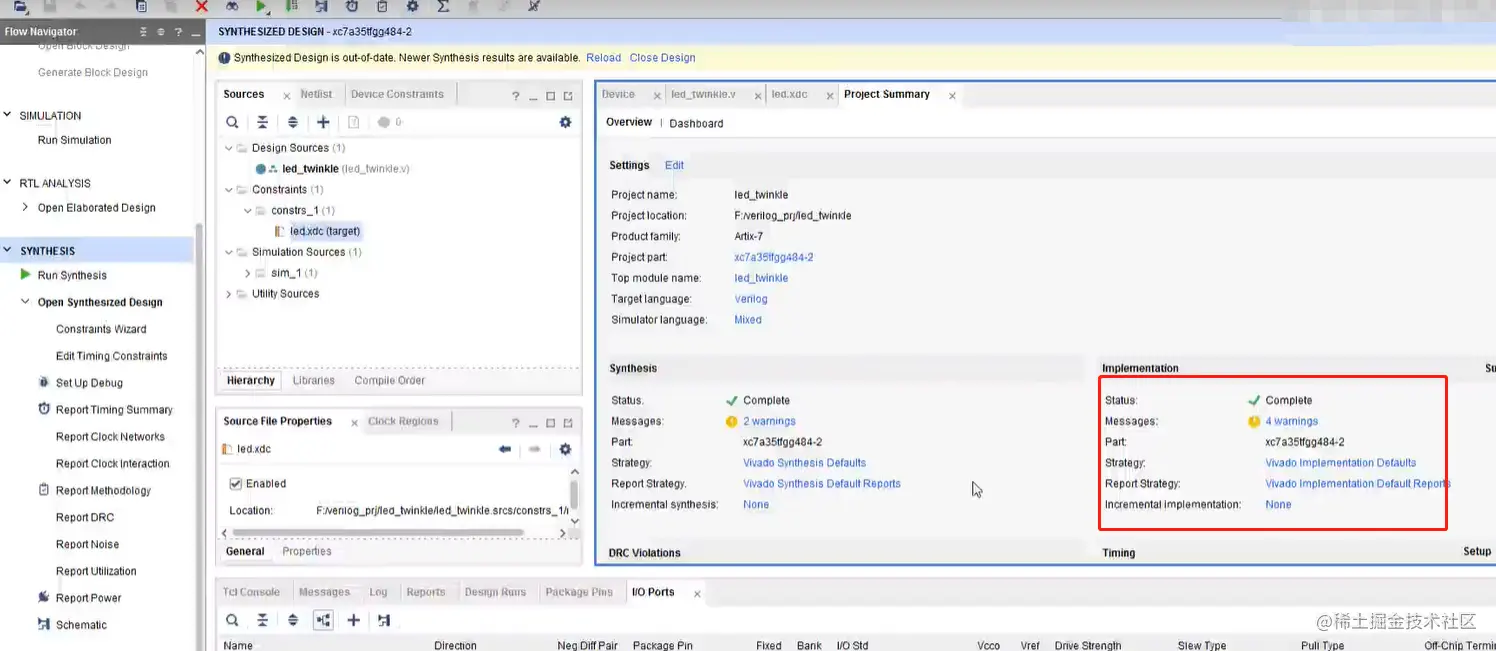
Task: Click Vivado Synthesis Defaults strategy link
Action: [804, 463]
